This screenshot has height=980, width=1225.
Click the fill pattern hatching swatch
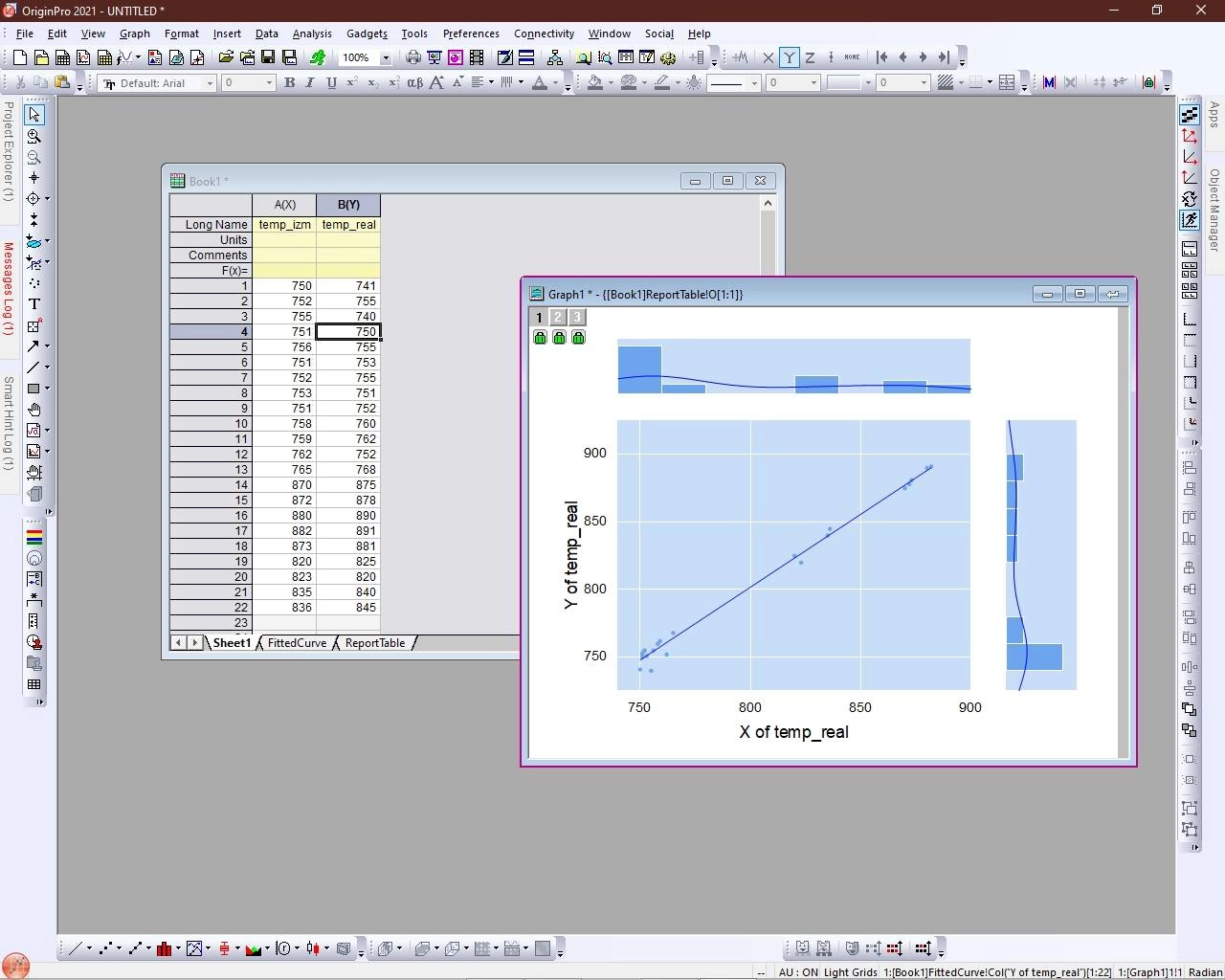click(x=946, y=83)
